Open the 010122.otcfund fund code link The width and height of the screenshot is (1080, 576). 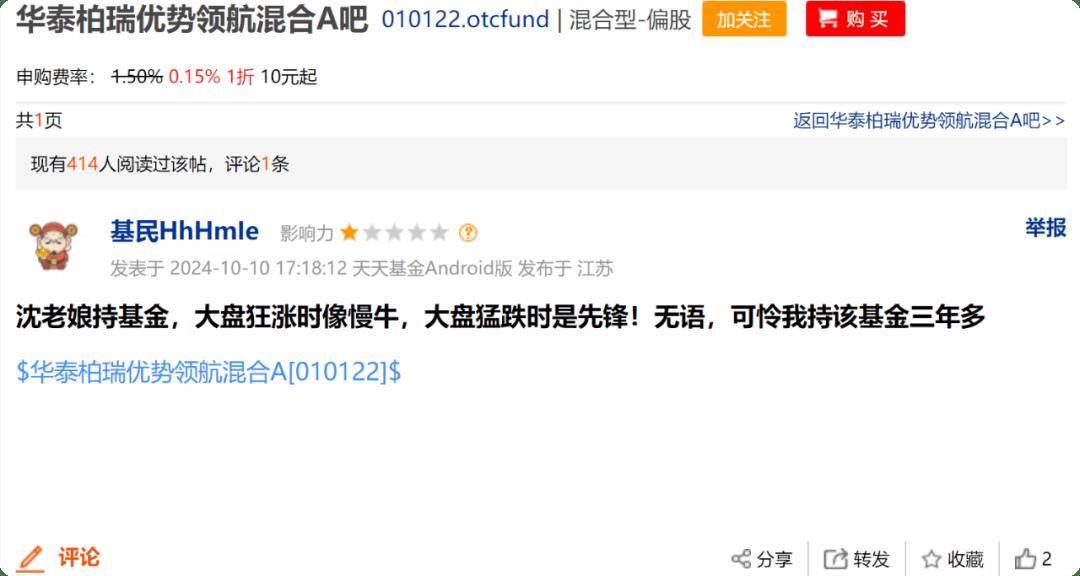tap(465, 20)
